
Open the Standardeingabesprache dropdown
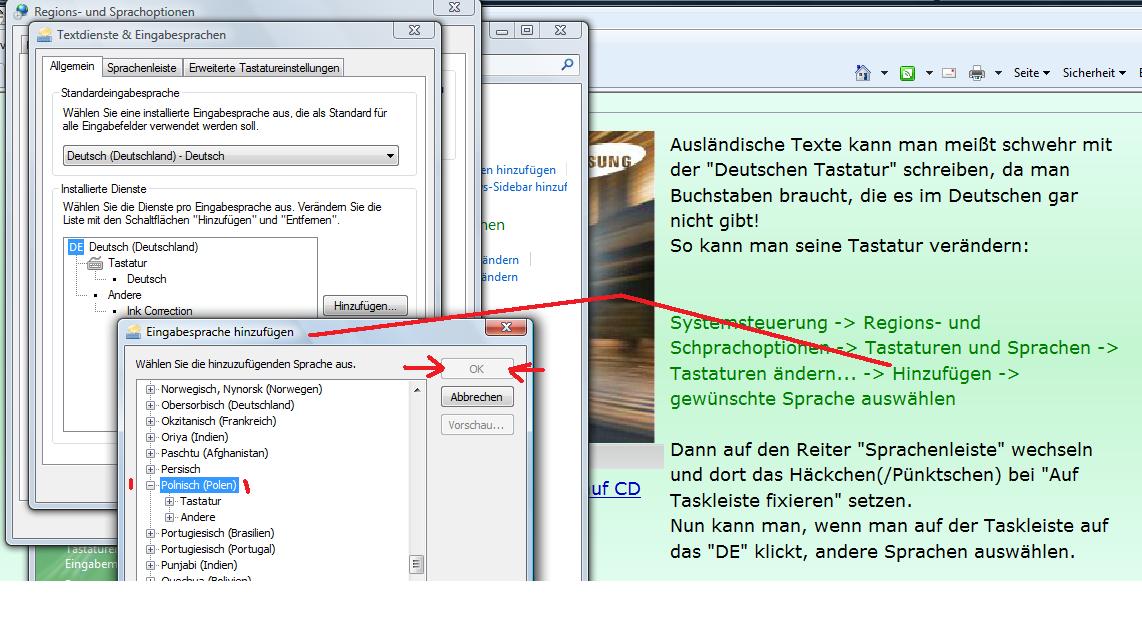pos(390,156)
